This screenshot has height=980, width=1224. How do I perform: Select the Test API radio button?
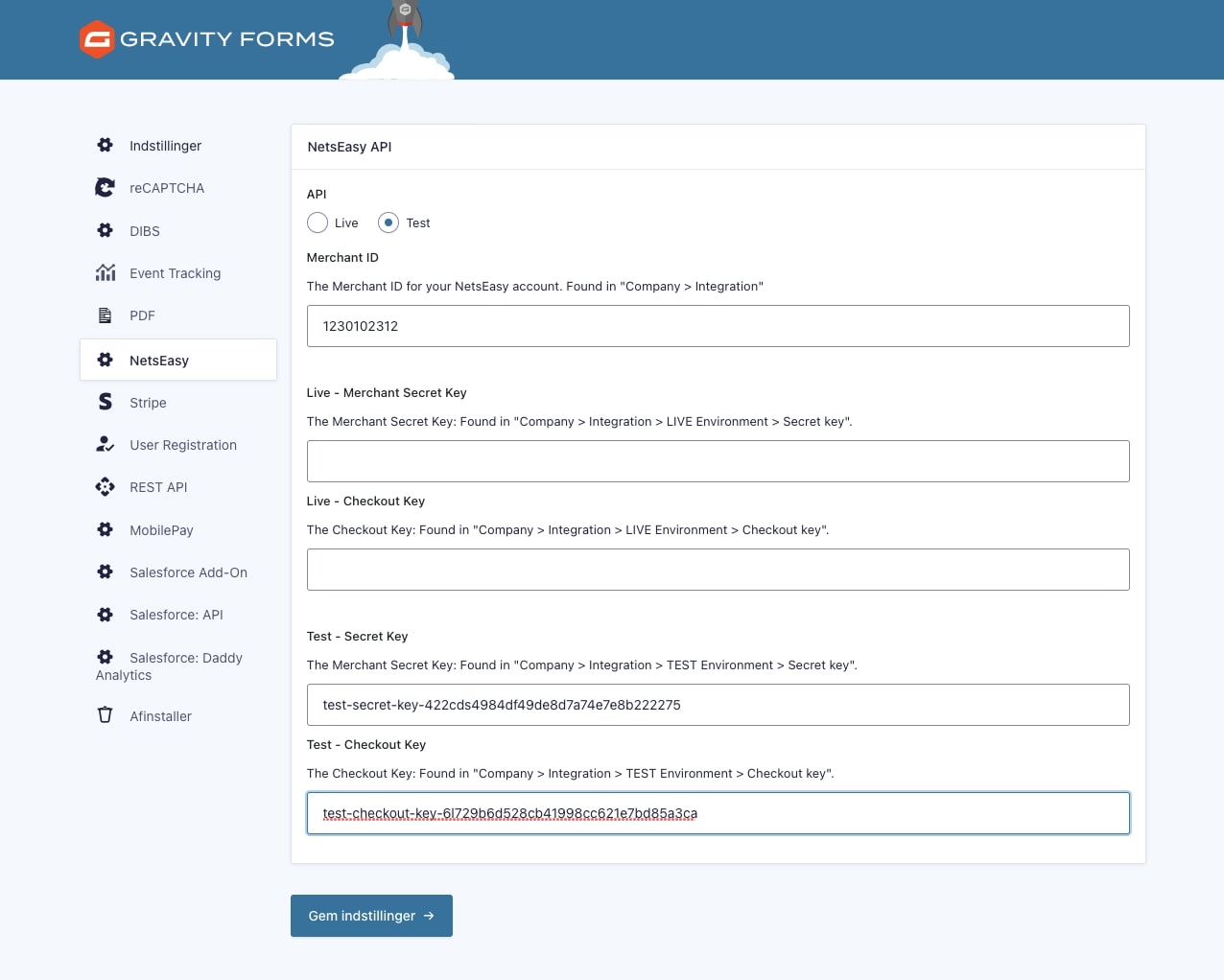point(388,222)
